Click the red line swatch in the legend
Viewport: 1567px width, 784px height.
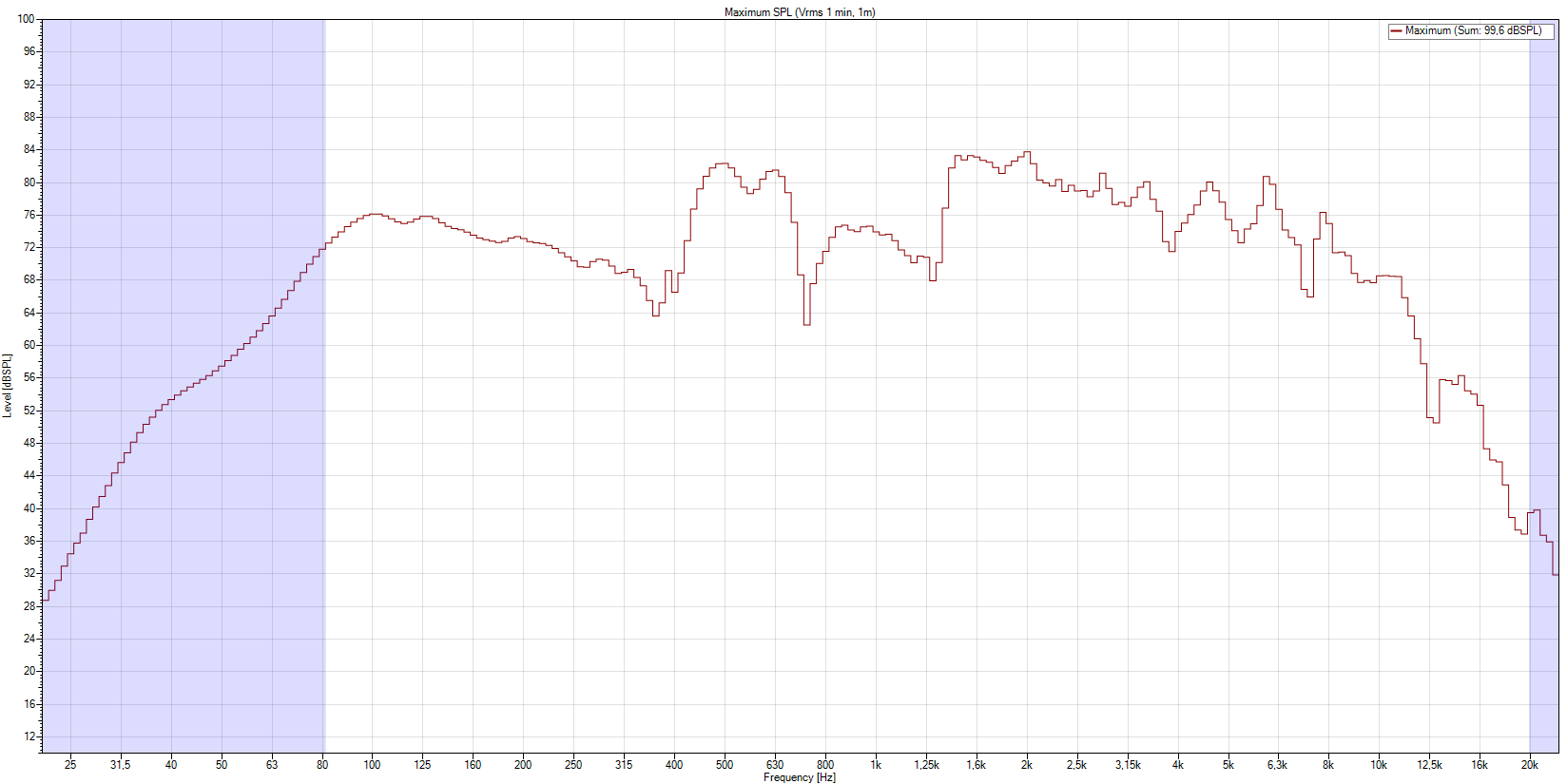point(1396,31)
